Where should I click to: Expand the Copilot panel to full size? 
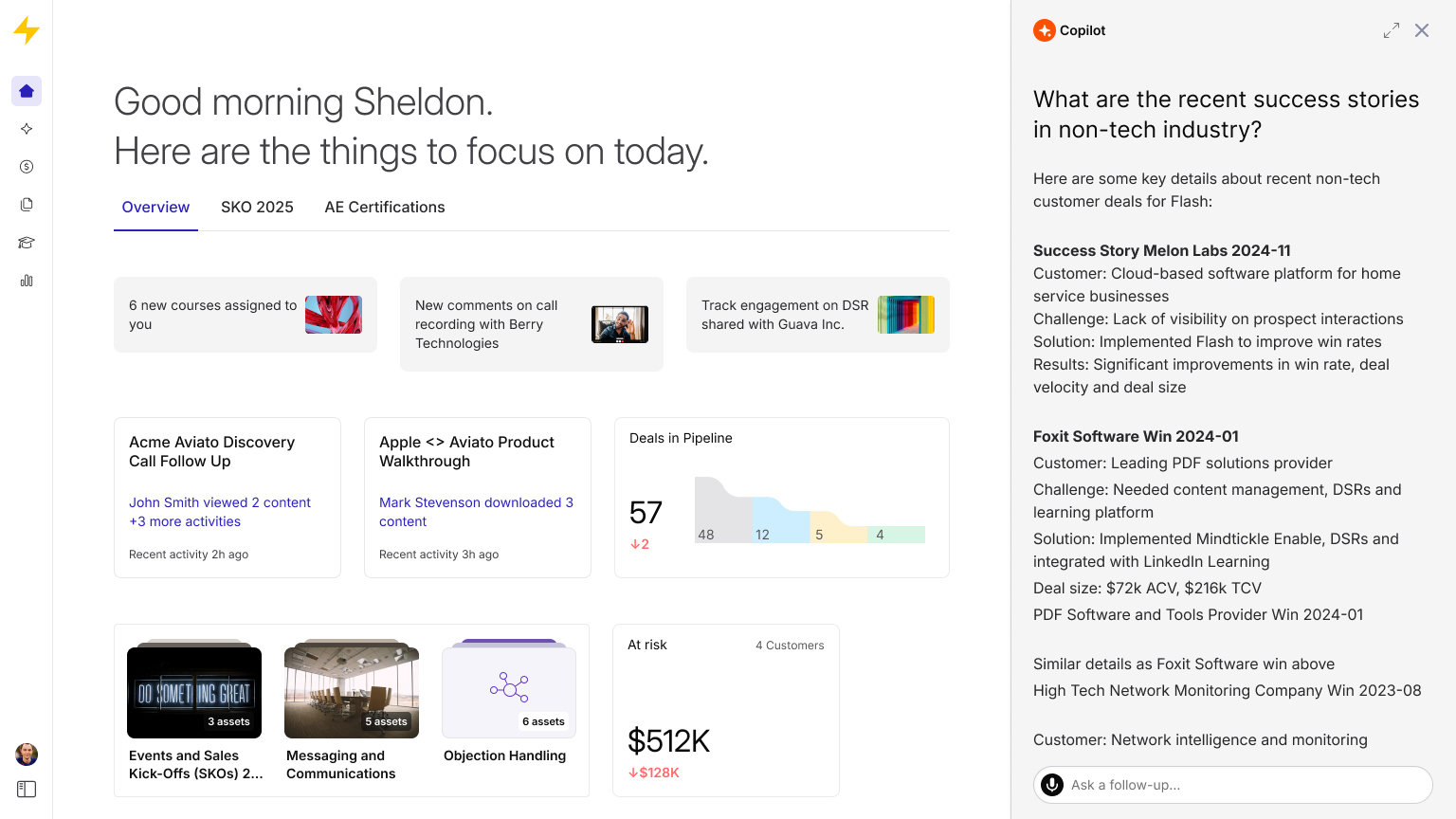pyautogui.click(x=1391, y=30)
